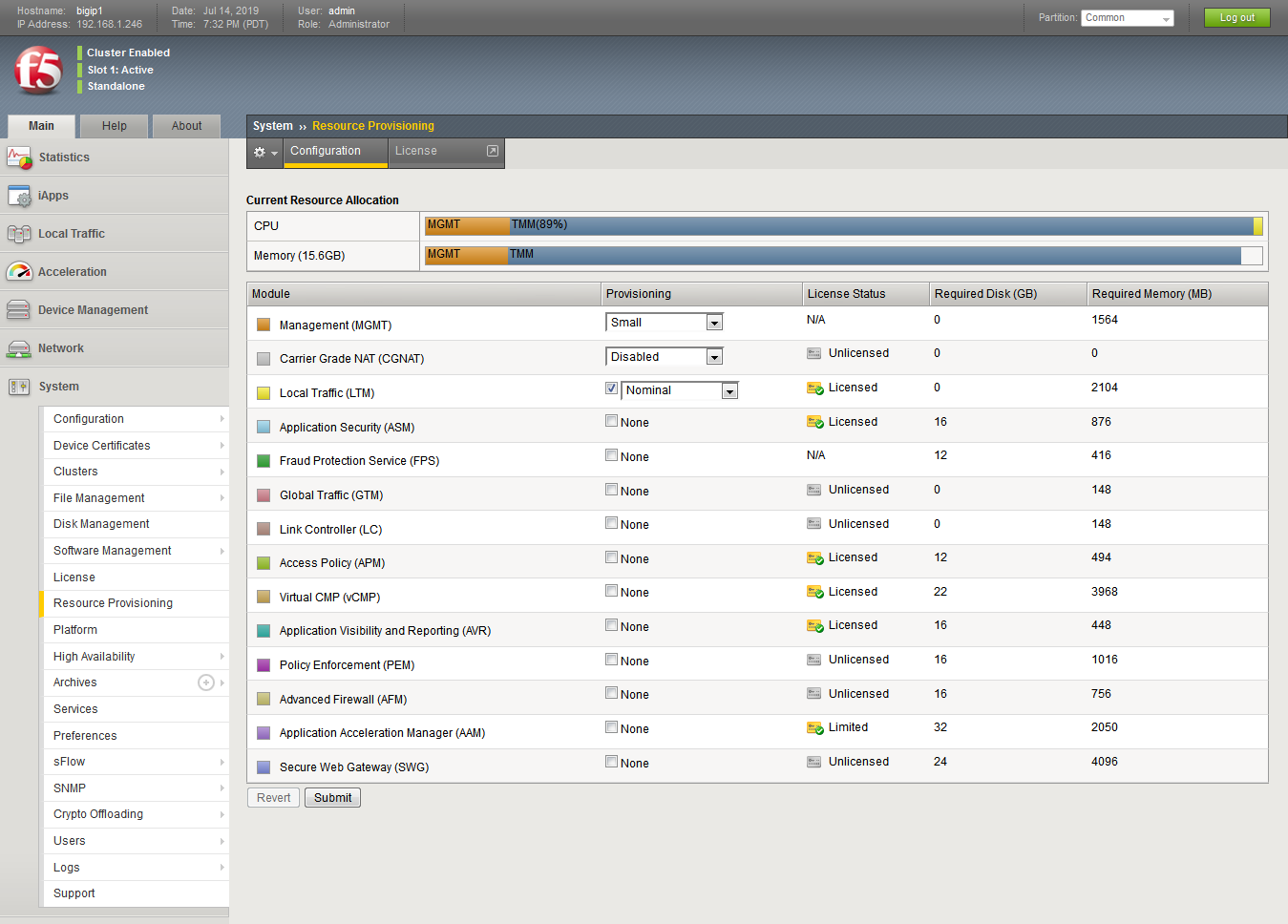Screen dimensions: 1288x924
Task: Click the Device Management icon
Action: tap(19, 310)
